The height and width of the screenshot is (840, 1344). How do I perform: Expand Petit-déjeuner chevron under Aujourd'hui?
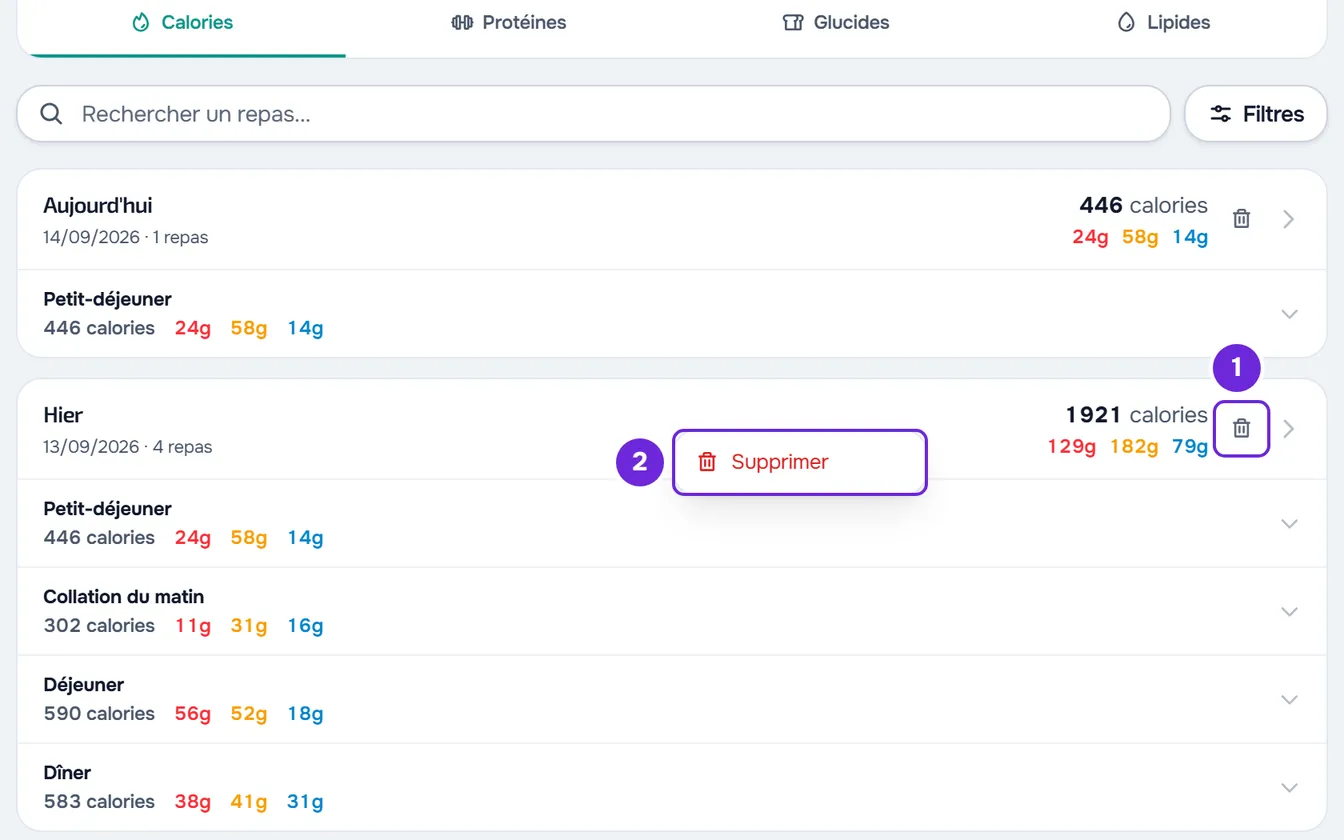[1289, 314]
